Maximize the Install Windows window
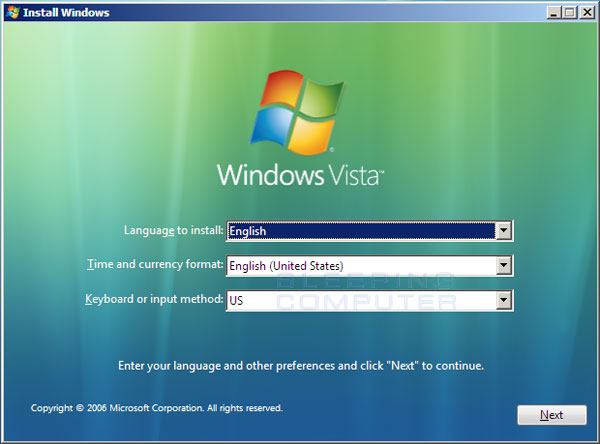The height and width of the screenshot is (444, 600). point(569,12)
